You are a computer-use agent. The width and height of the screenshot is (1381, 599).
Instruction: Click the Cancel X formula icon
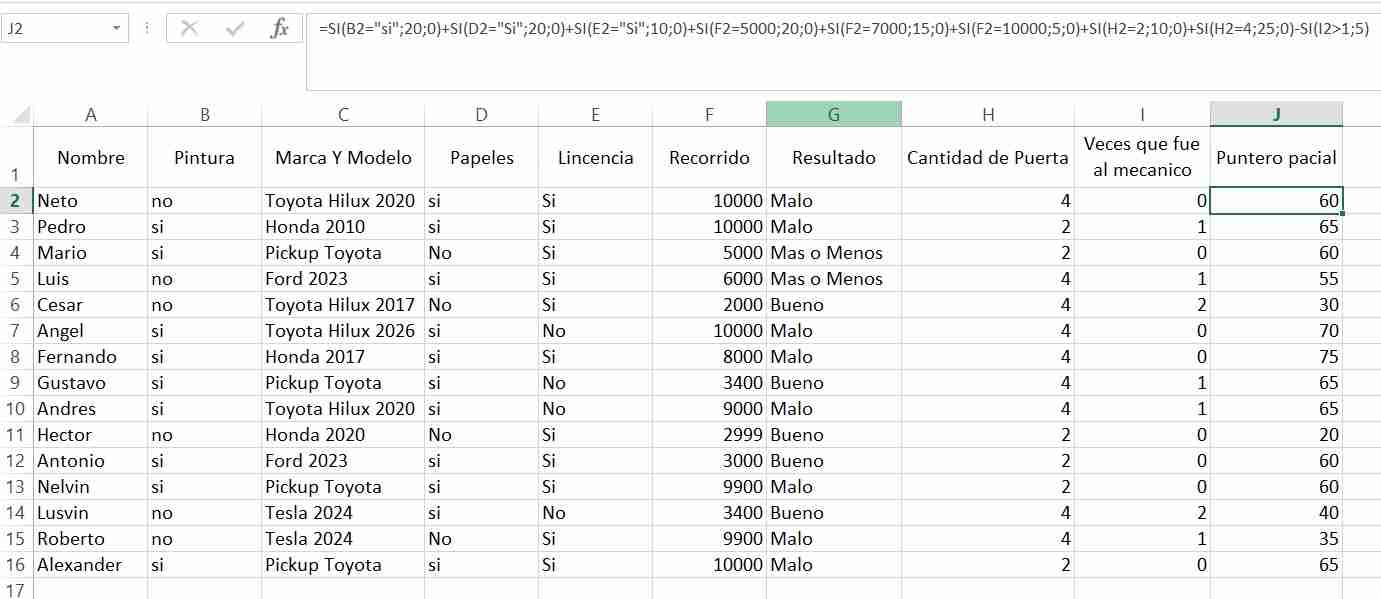coord(189,29)
